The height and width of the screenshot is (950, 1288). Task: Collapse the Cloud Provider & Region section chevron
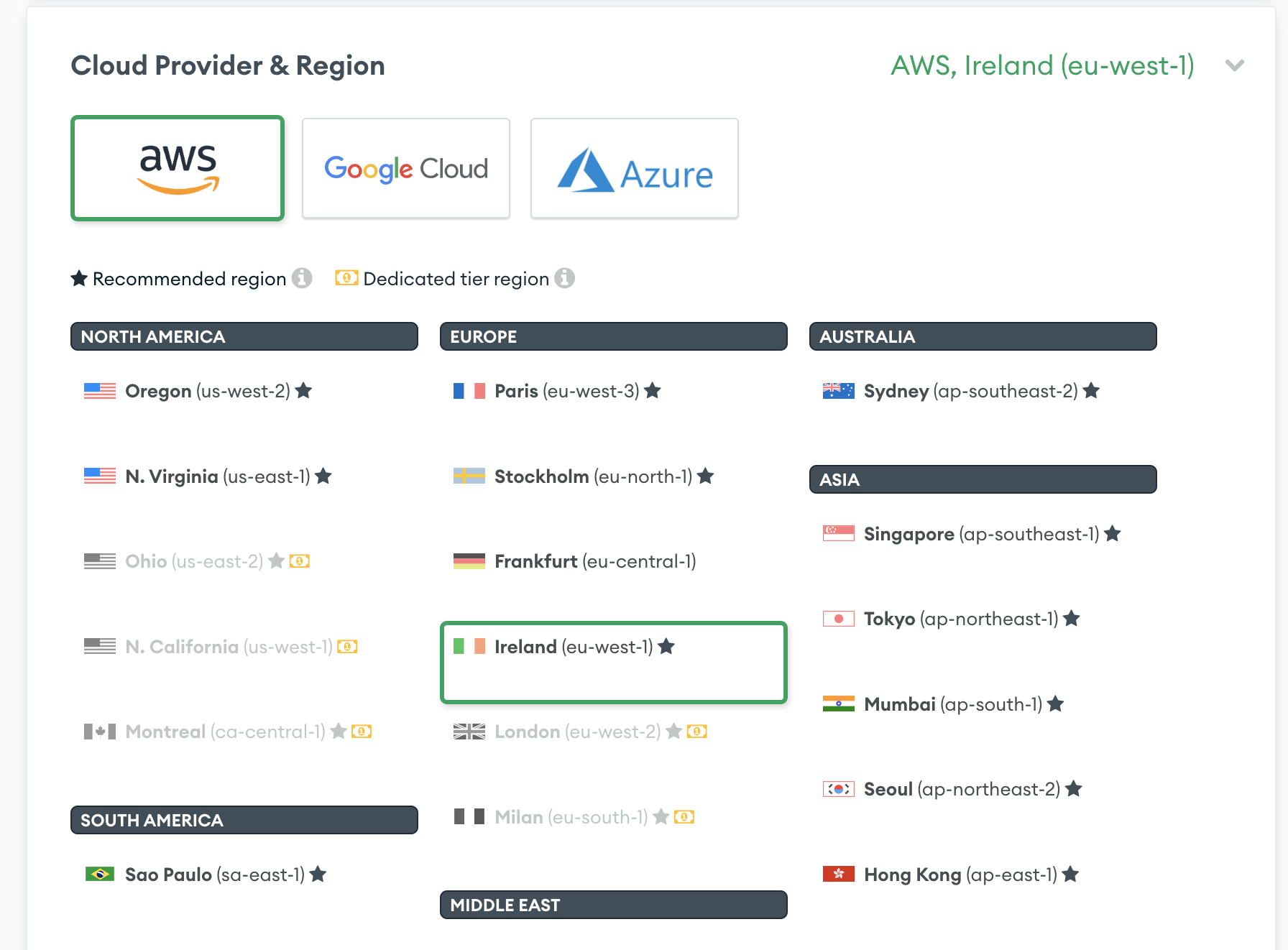[x=1235, y=65]
